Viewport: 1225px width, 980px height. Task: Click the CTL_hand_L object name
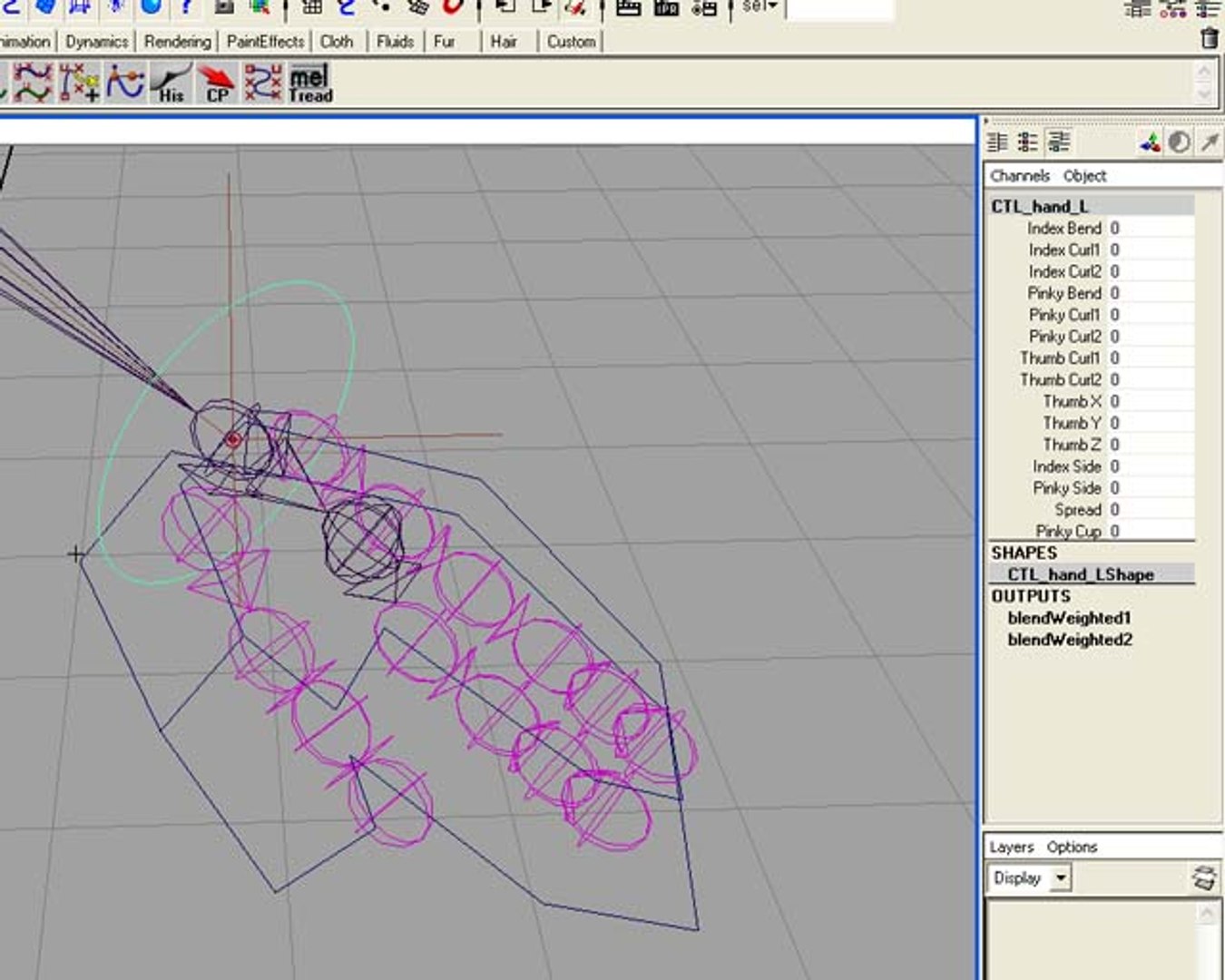pyautogui.click(x=1040, y=206)
